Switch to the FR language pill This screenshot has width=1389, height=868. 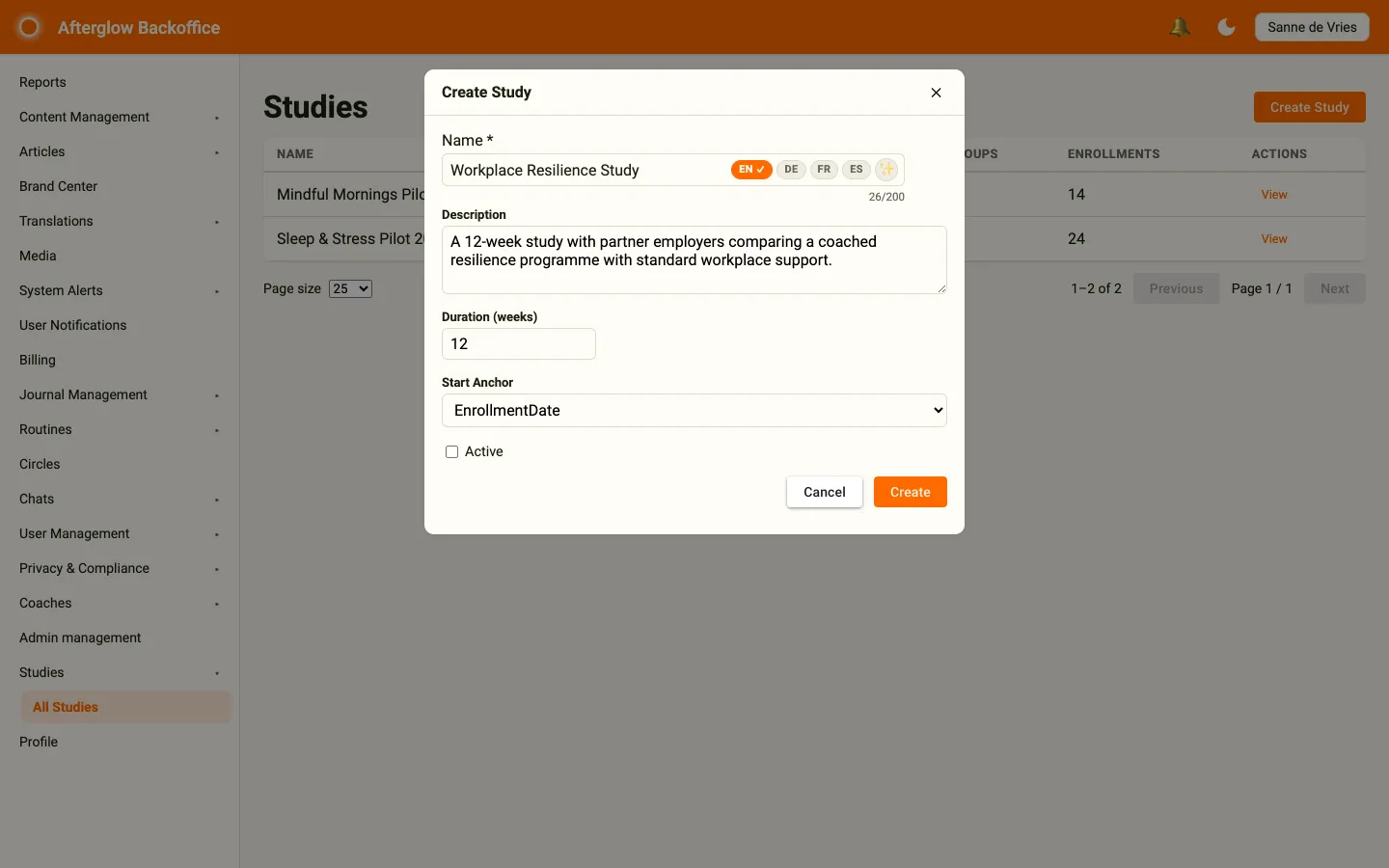(x=824, y=170)
